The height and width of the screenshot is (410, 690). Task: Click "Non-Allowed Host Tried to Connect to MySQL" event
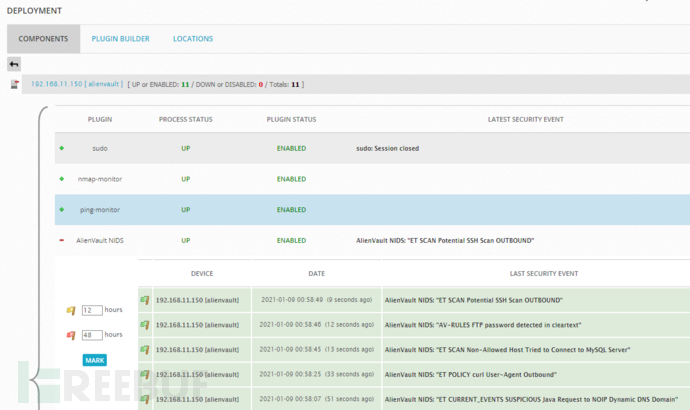(x=507, y=350)
